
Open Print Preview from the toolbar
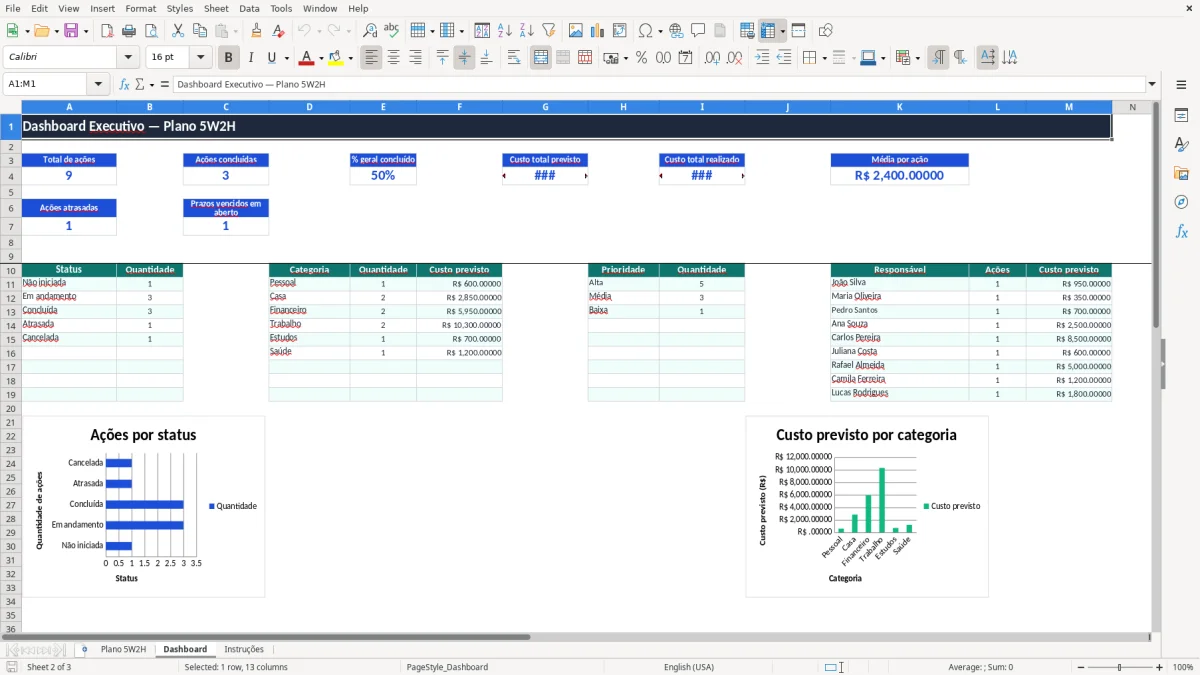(x=151, y=31)
